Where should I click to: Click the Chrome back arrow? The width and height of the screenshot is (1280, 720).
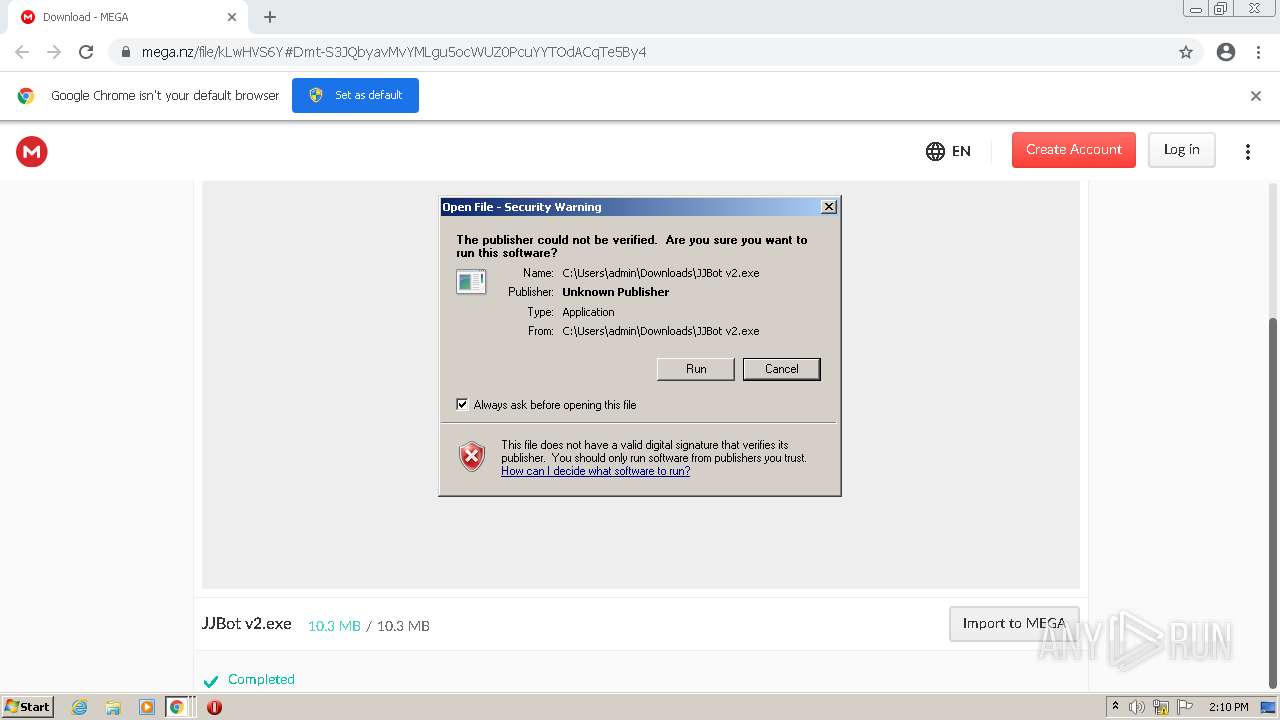coord(22,52)
